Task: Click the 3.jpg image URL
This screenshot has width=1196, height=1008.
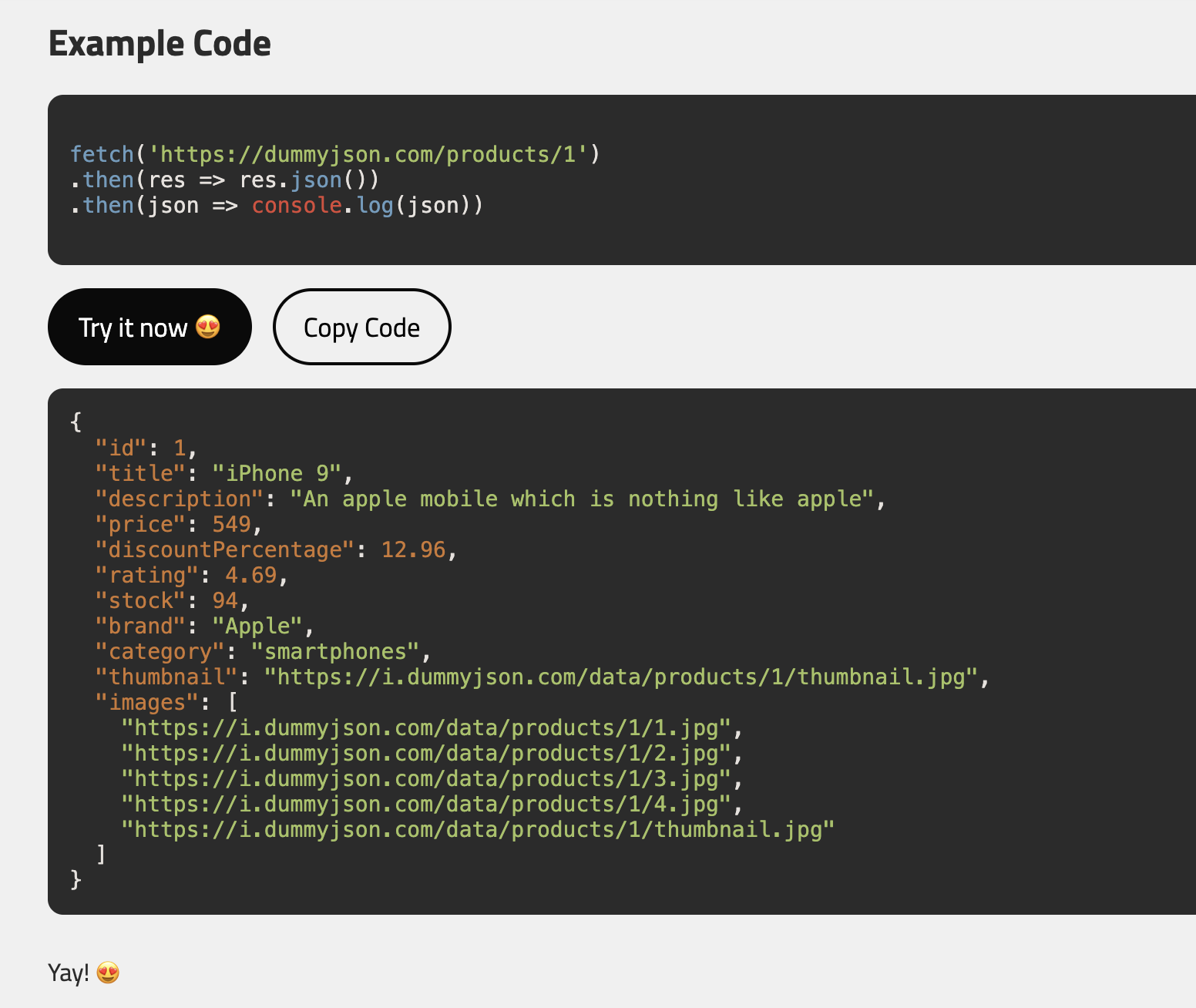Action: click(x=426, y=778)
